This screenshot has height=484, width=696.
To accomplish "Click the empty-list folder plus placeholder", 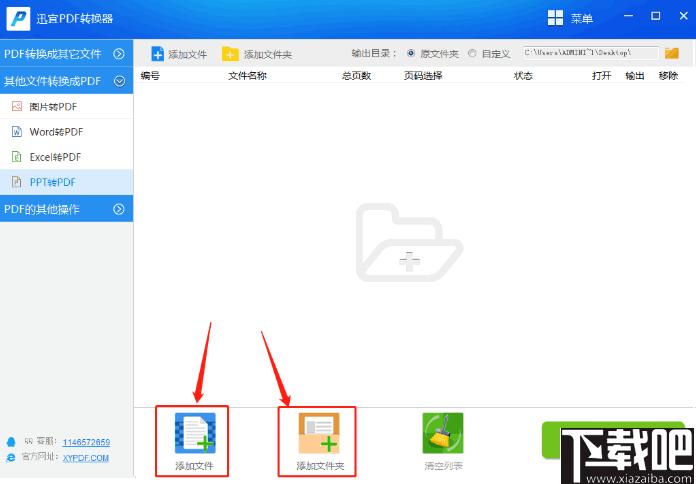I will pyautogui.click(x=409, y=242).
